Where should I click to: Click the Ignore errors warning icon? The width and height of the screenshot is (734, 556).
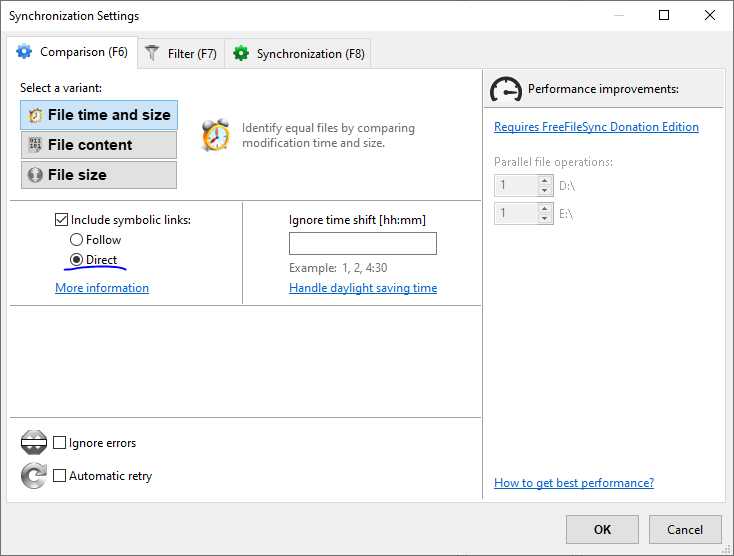34,442
